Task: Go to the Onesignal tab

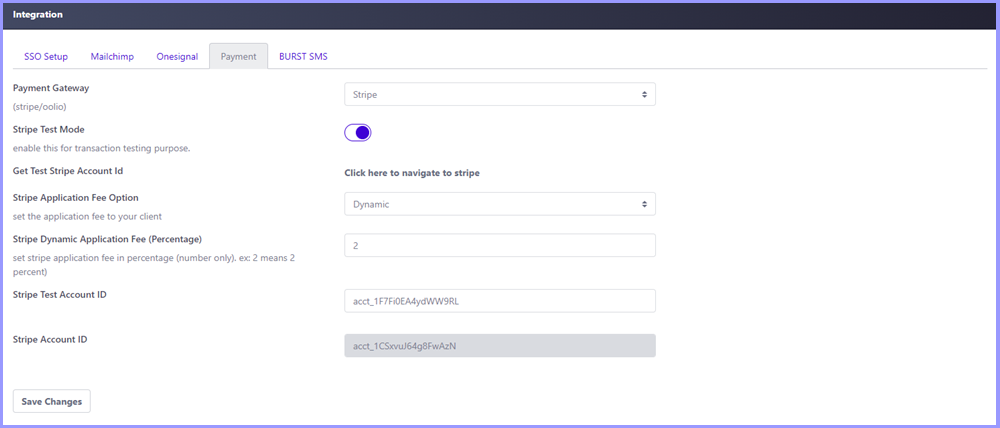Action: (177, 56)
